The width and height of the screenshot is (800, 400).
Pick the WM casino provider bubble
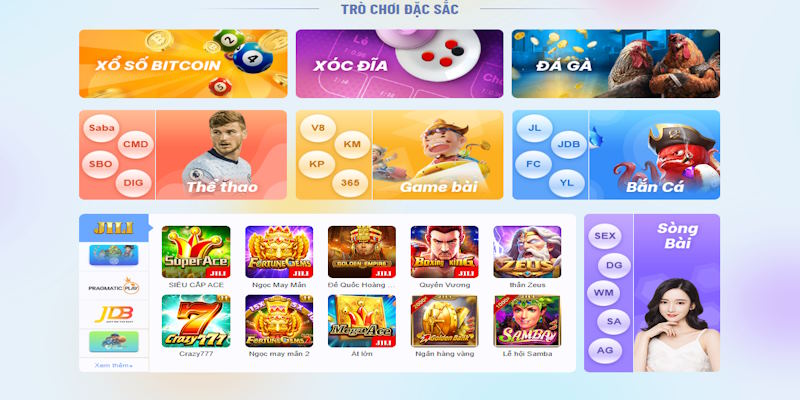604,294
